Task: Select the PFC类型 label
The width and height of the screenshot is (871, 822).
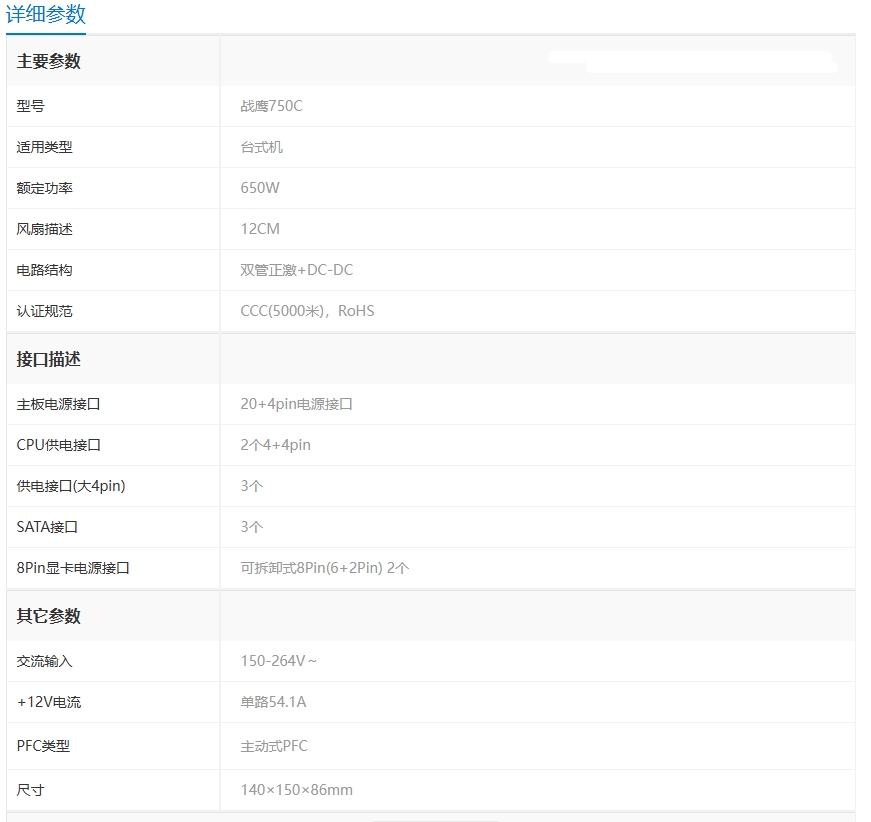Action: click(x=43, y=746)
